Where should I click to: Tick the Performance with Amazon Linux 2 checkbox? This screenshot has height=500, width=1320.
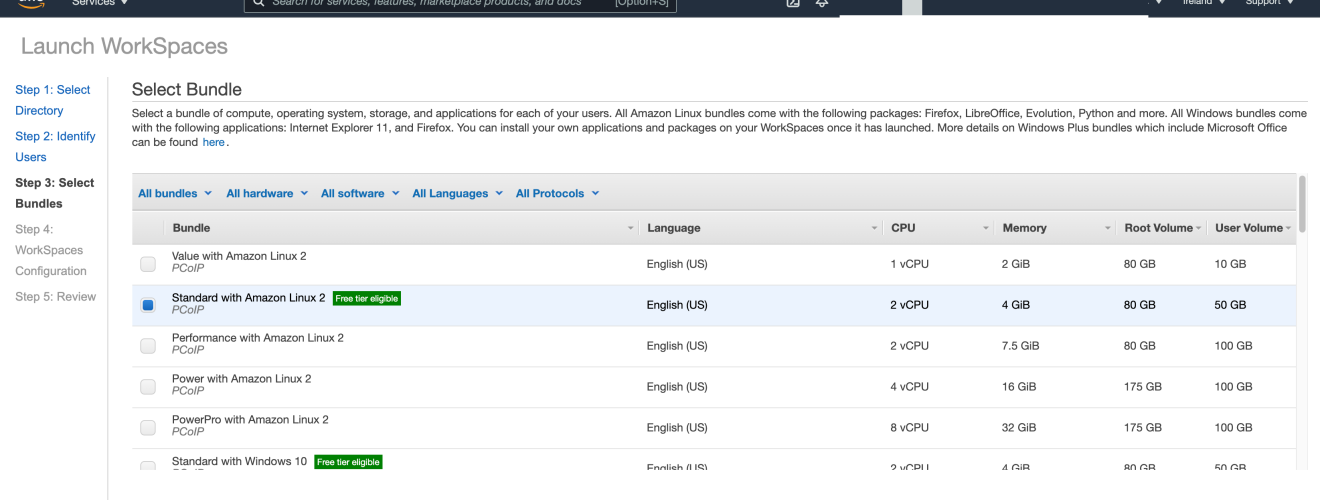pyautogui.click(x=148, y=346)
